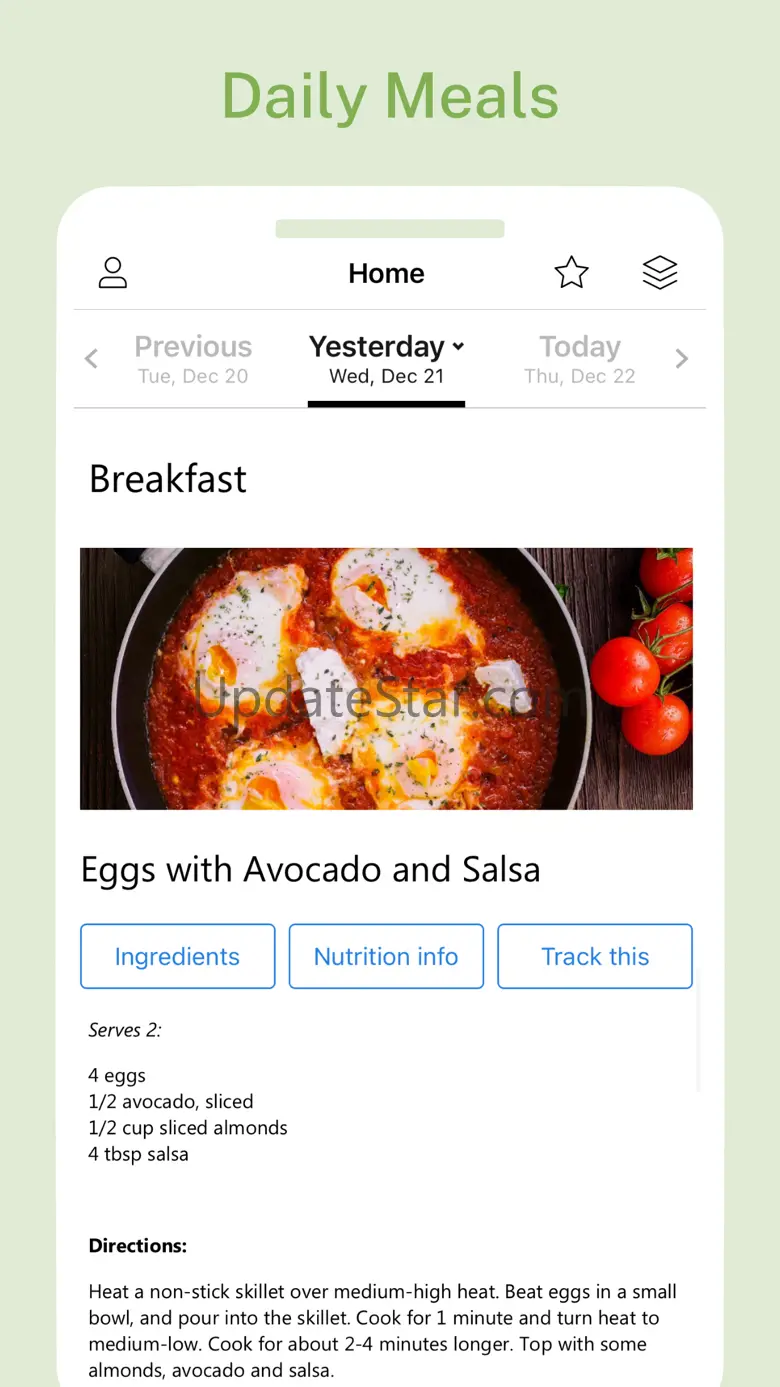The image size is (780, 1387).
Task: Switch to the Previous day tab
Action: click(192, 359)
